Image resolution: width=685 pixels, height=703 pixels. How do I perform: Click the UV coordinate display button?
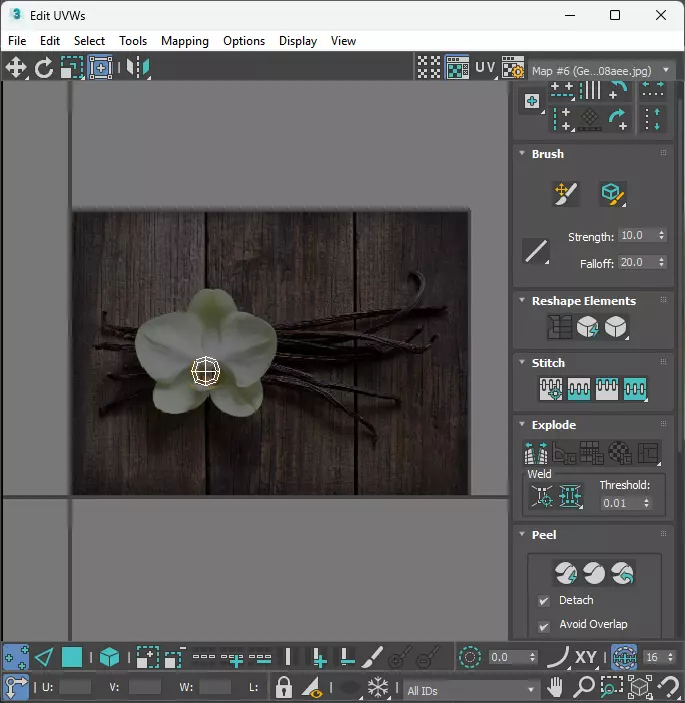485,68
